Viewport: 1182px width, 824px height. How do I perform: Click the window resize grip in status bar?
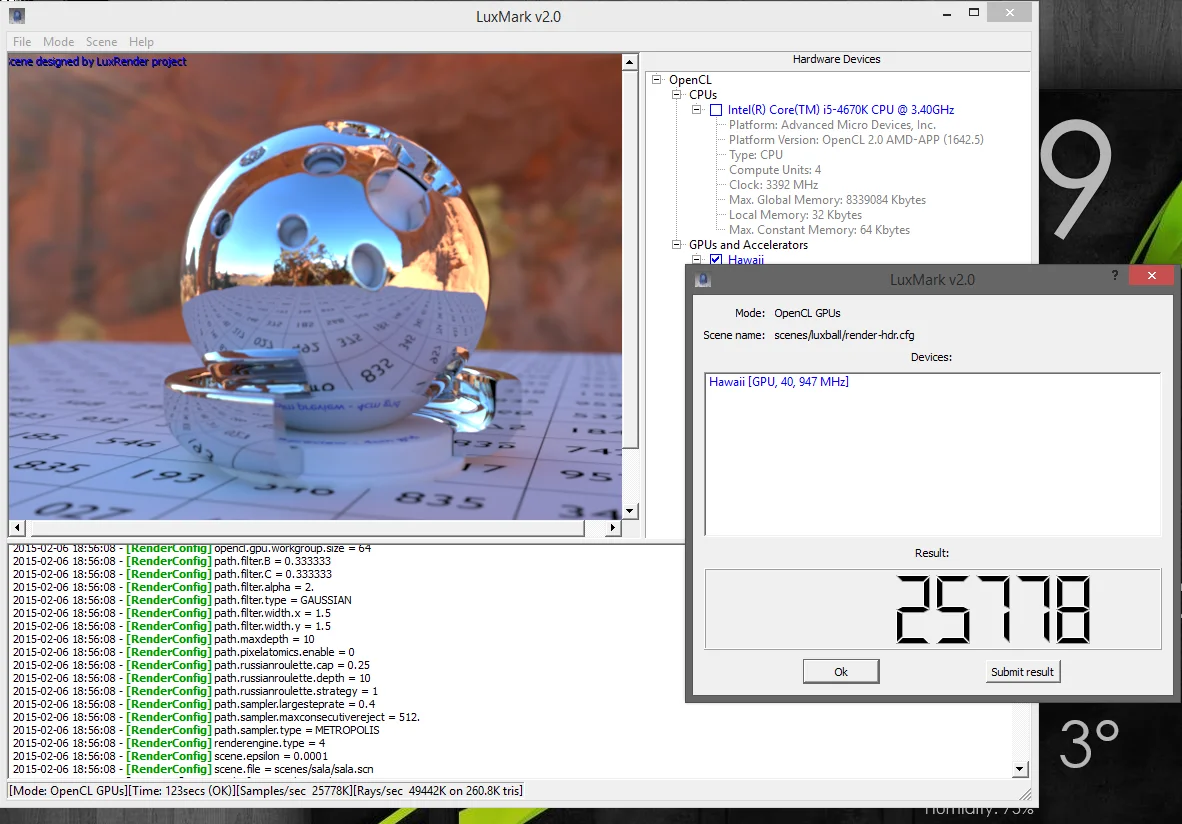(x=1025, y=794)
